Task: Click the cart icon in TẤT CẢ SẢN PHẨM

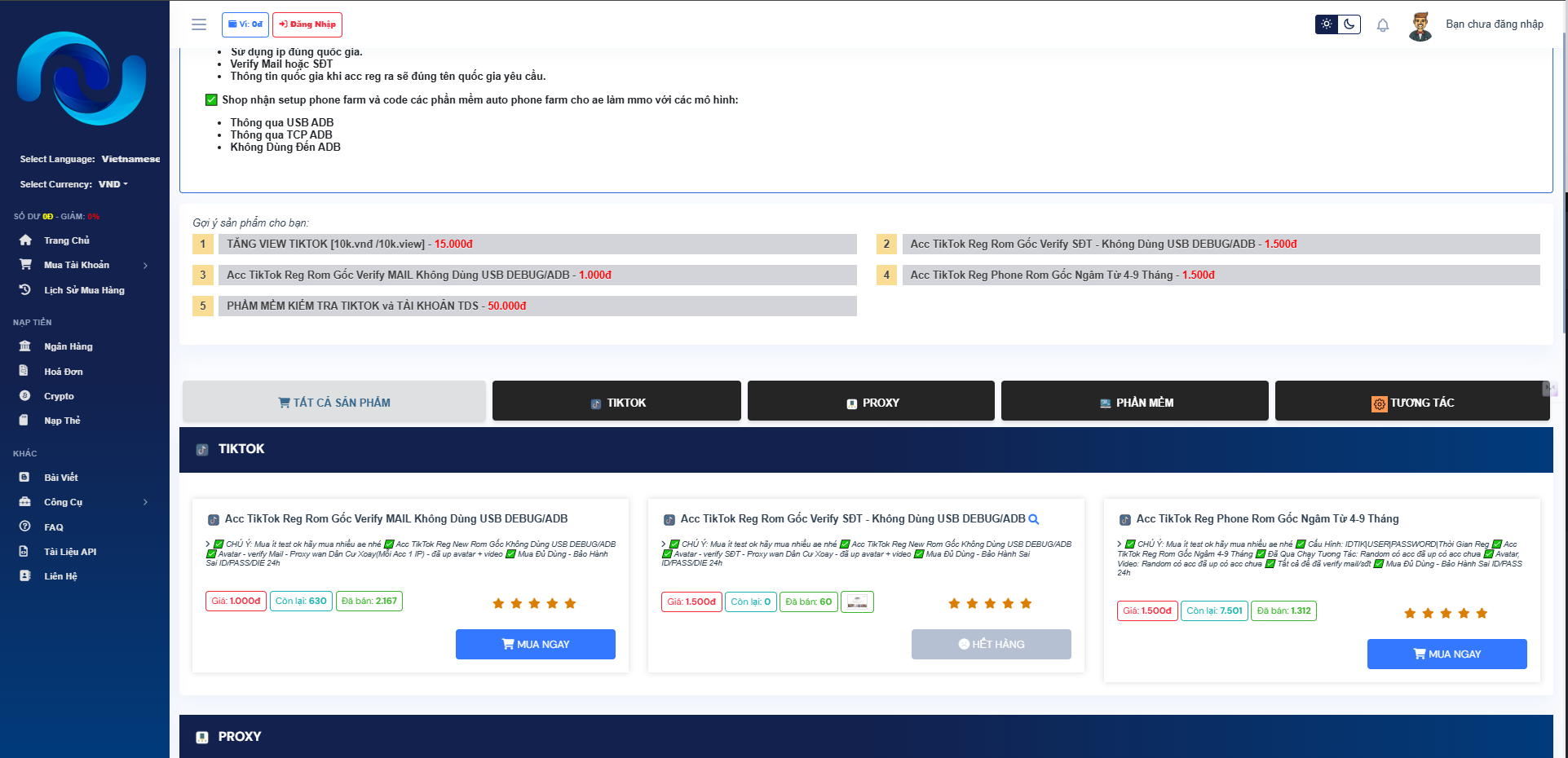Action: [284, 403]
